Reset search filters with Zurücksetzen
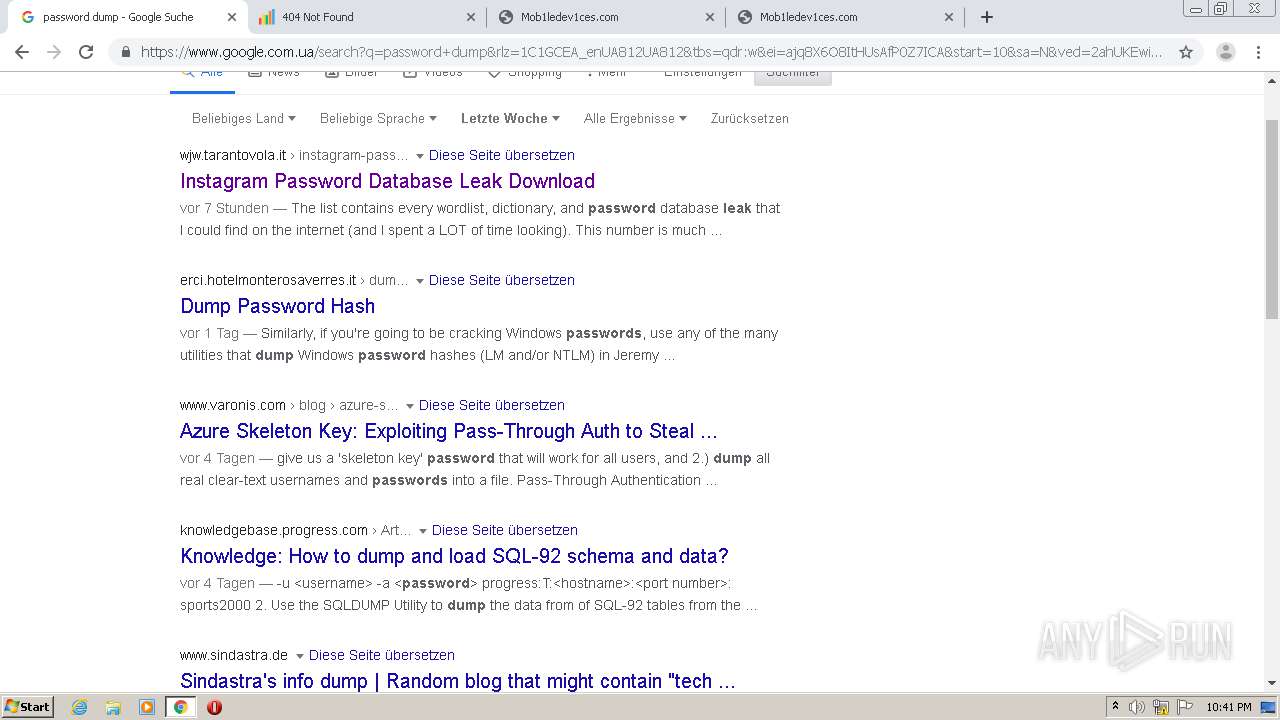 [x=750, y=118]
